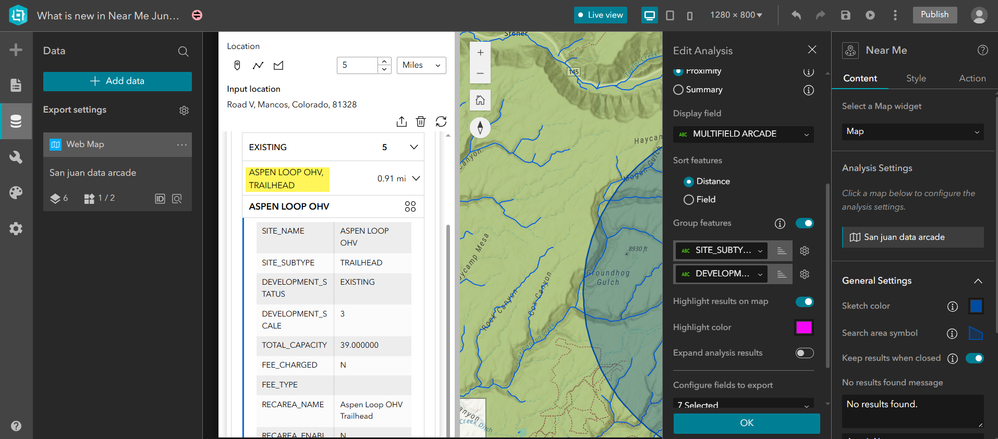Image resolution: width=998 pixels, height=439 pixels.
Task: Click the help question mark in sidebar
Action: (16, 426)
